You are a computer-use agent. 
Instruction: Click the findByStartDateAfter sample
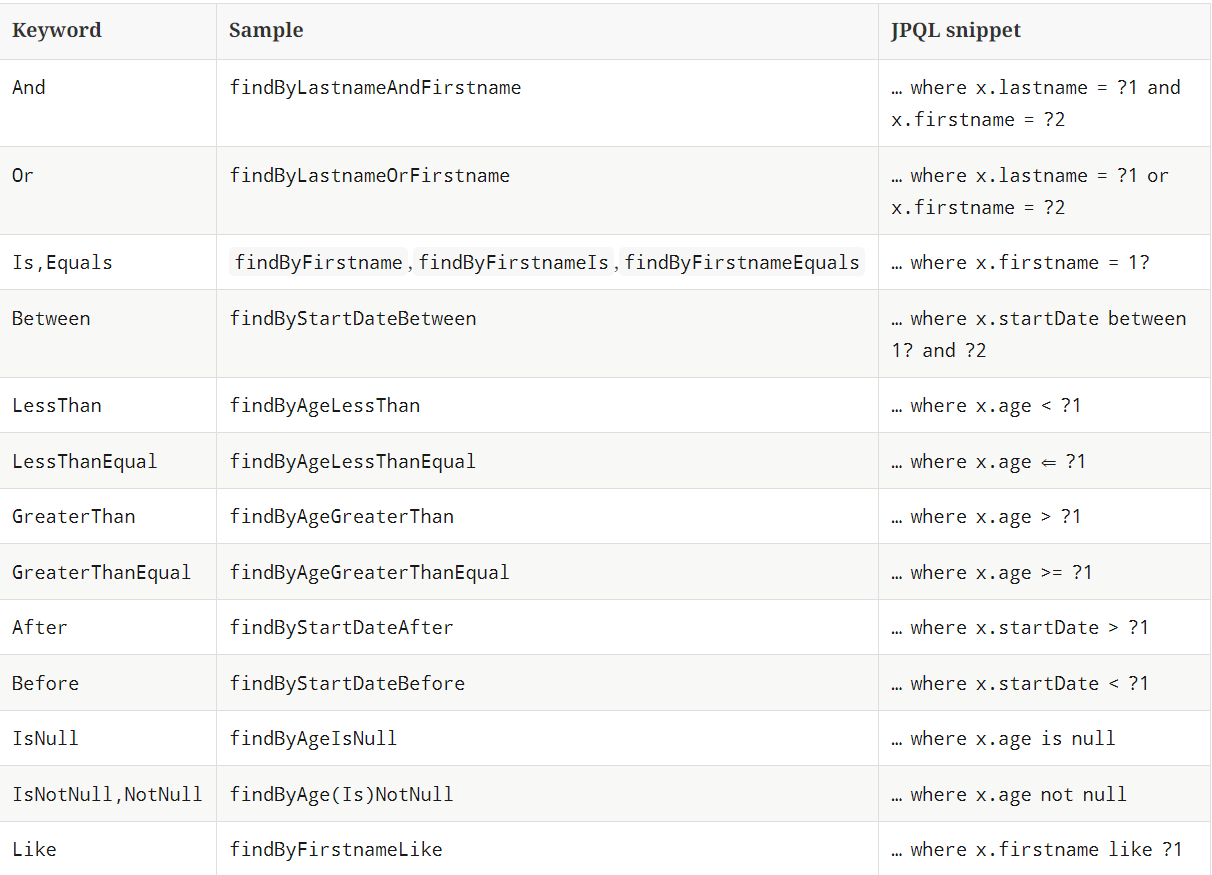pos(341,628)
